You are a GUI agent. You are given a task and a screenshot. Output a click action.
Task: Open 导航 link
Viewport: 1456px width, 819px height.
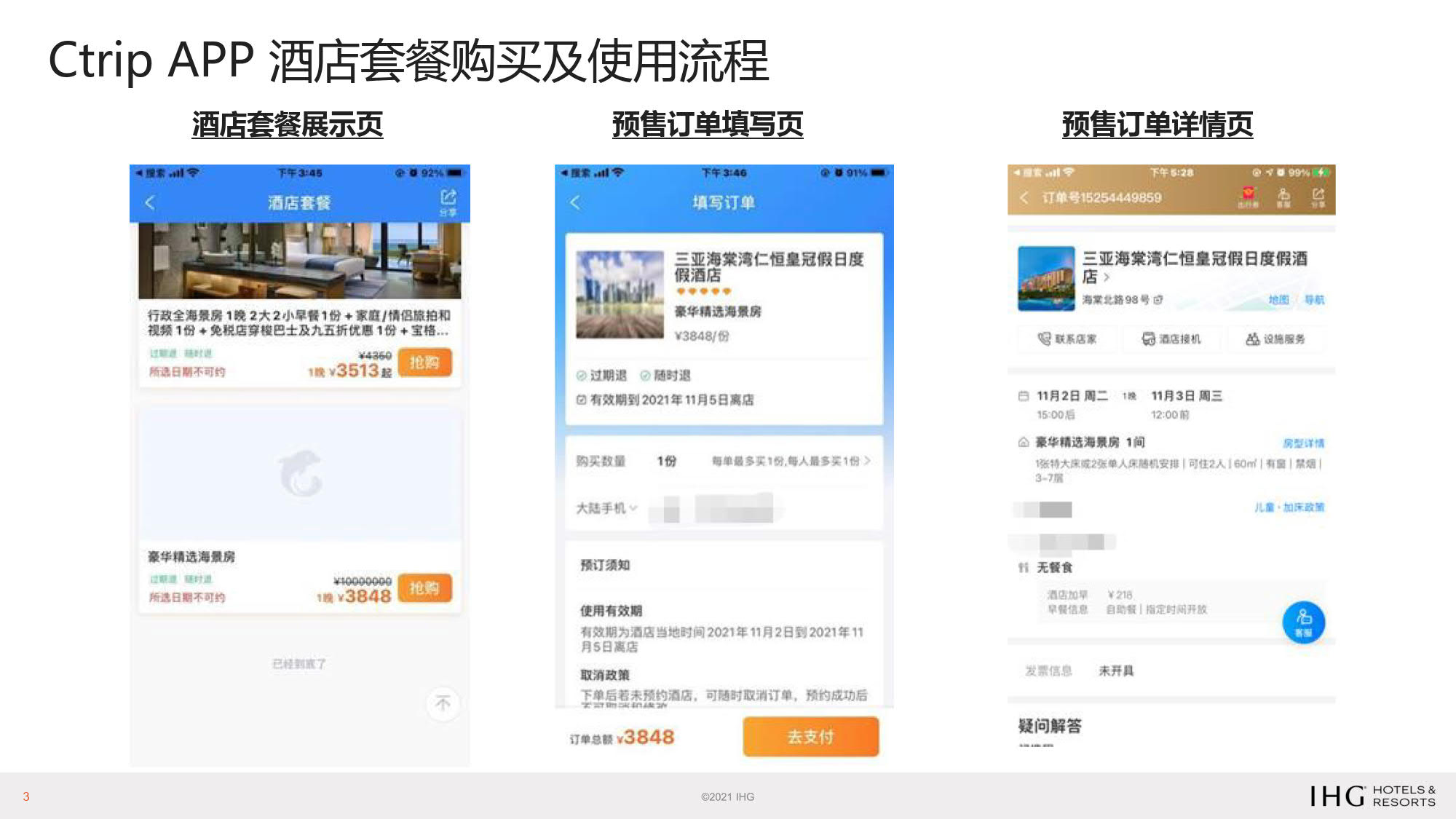tap(1314, 300)
